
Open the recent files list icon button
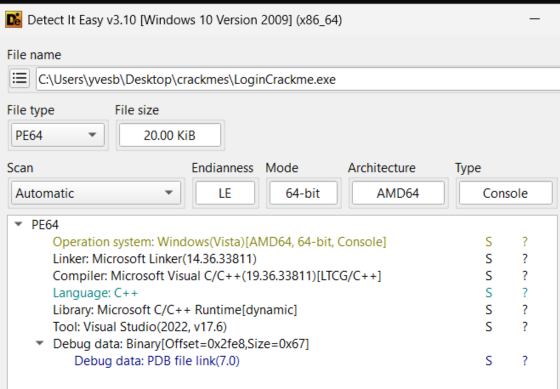[19, 78]
